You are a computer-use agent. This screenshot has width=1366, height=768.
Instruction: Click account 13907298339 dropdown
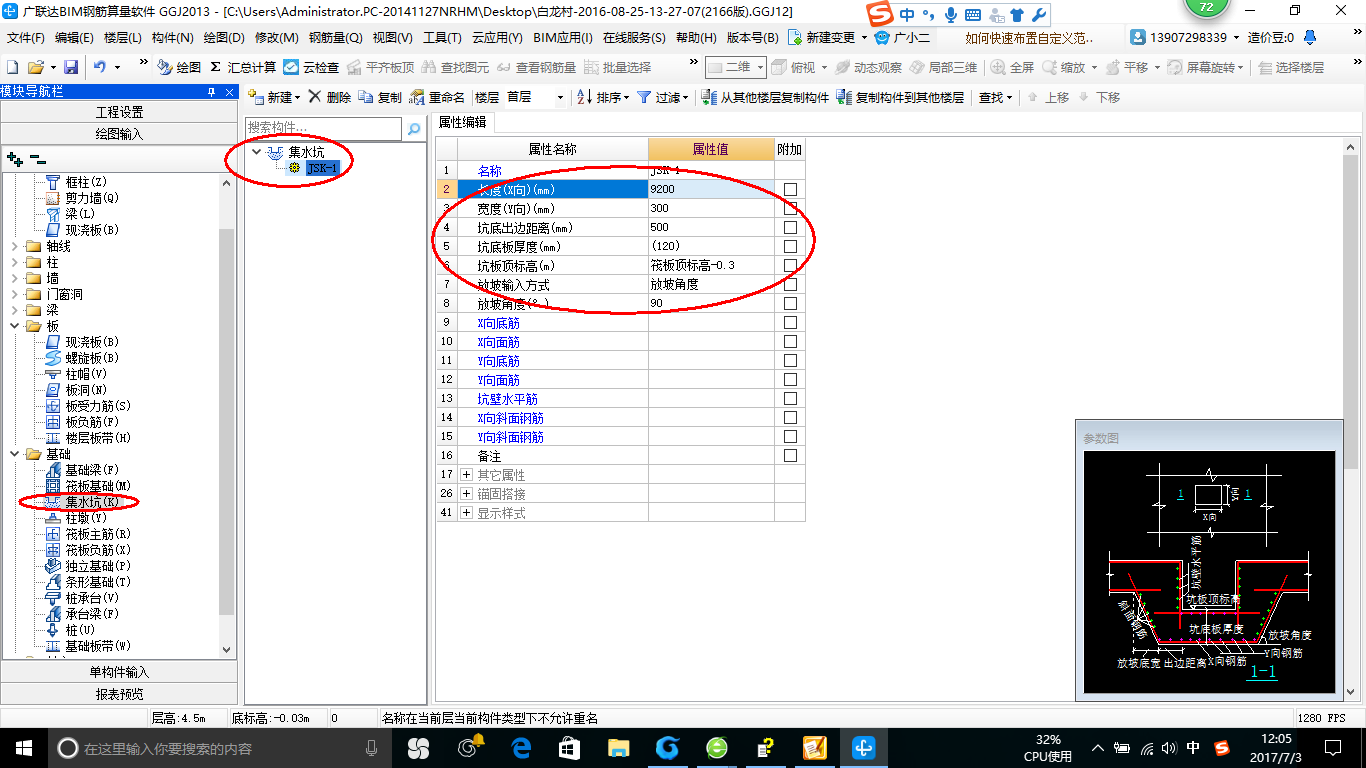tap(1185, 37)
